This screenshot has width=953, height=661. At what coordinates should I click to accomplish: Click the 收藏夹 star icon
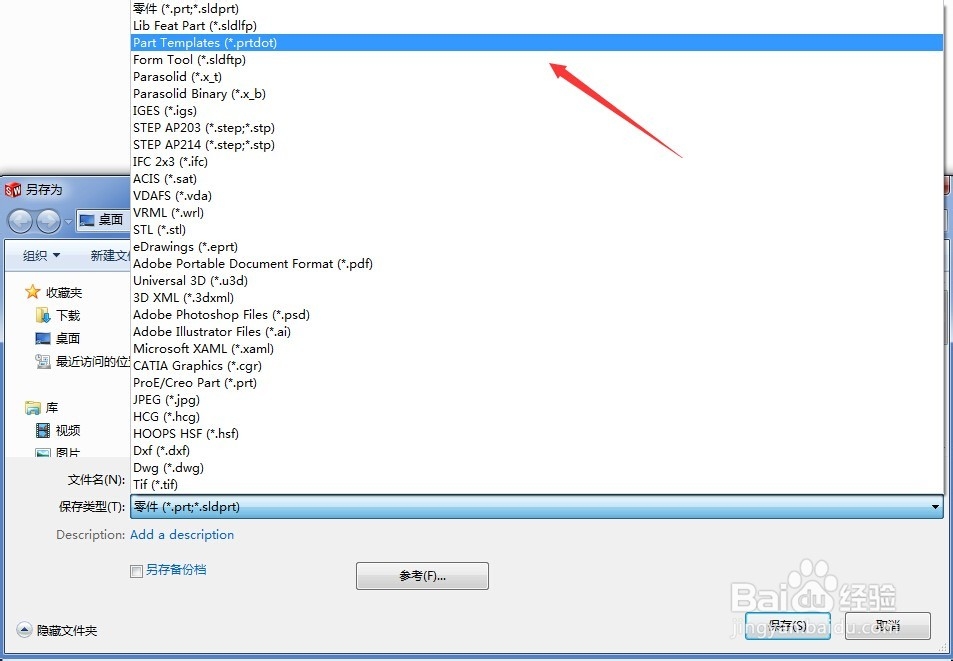[32, 292]
